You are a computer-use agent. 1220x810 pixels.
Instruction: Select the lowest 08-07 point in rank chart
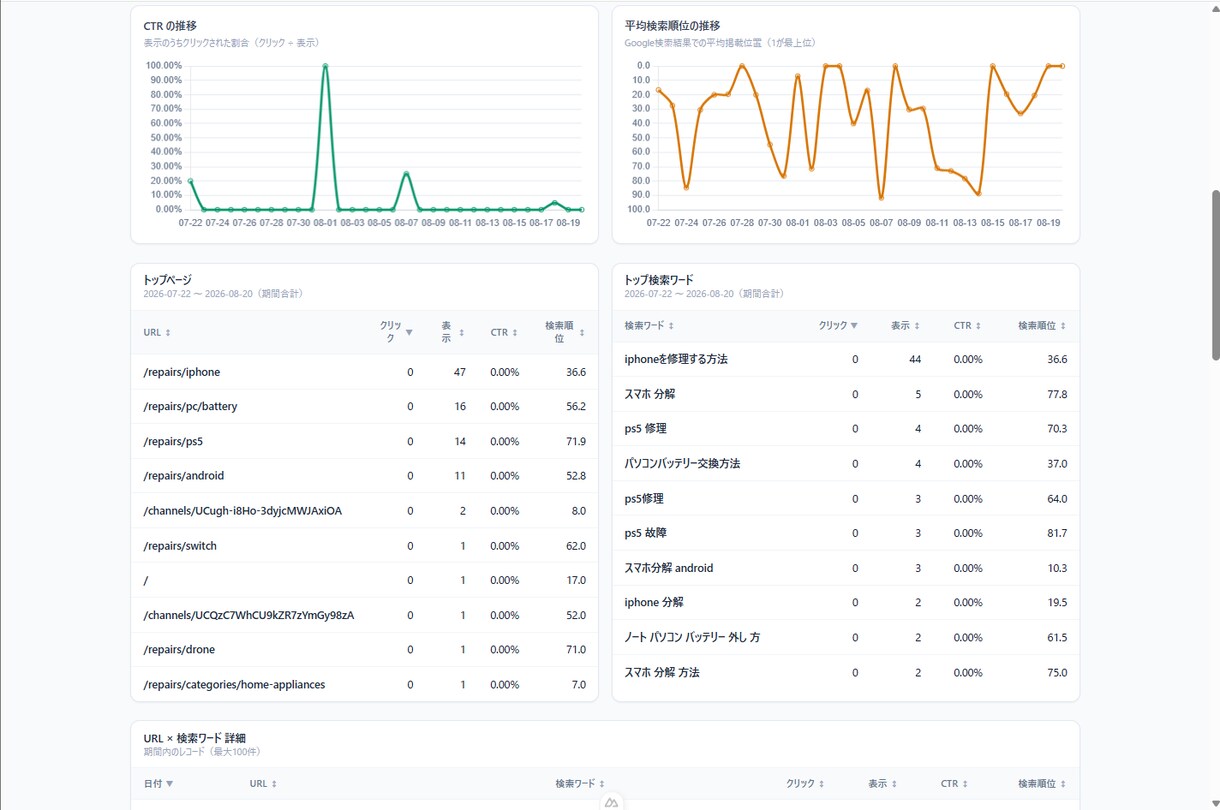(881, 198)
